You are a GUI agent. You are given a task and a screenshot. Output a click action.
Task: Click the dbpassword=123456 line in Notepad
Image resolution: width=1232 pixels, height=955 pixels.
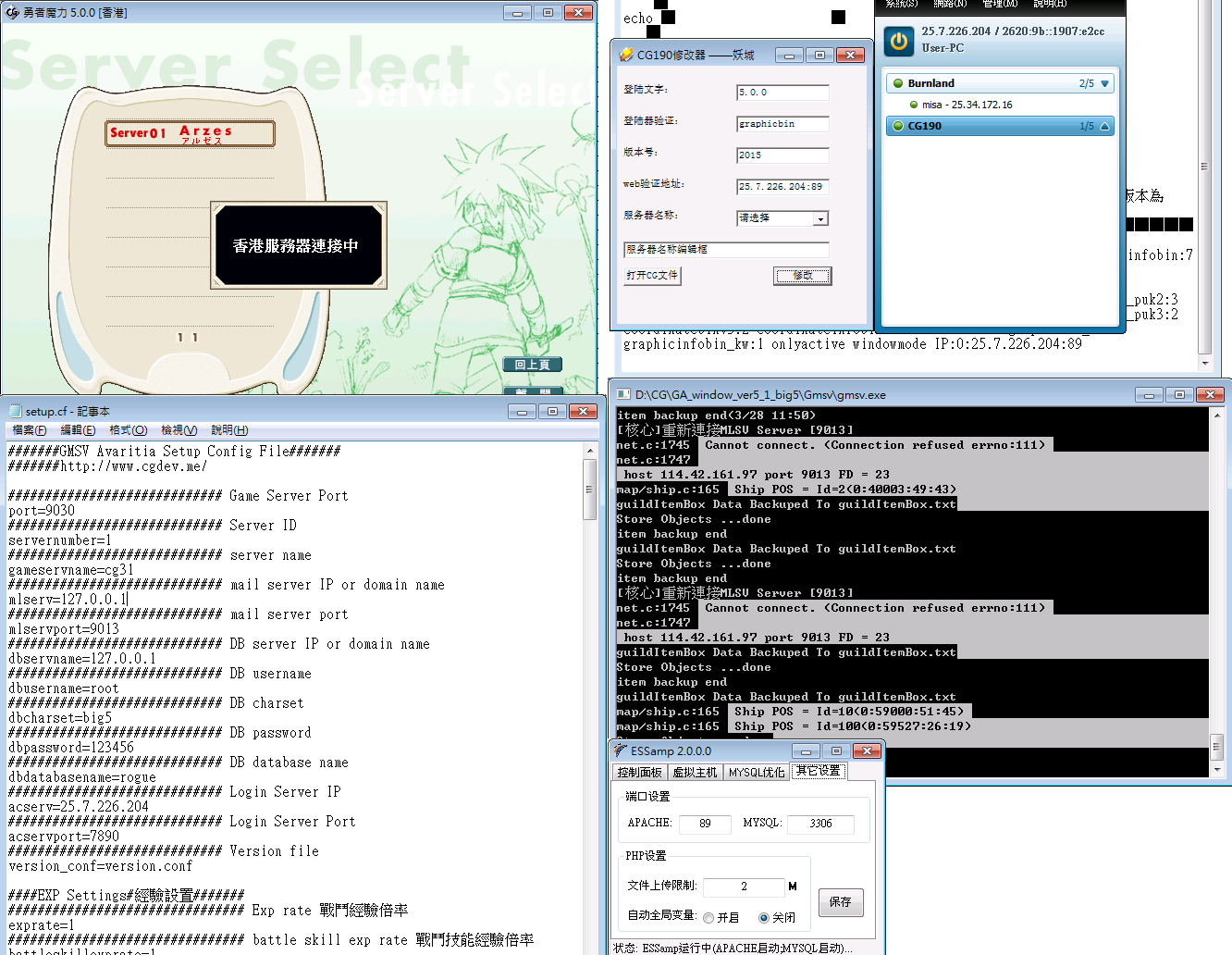(71, 748)
